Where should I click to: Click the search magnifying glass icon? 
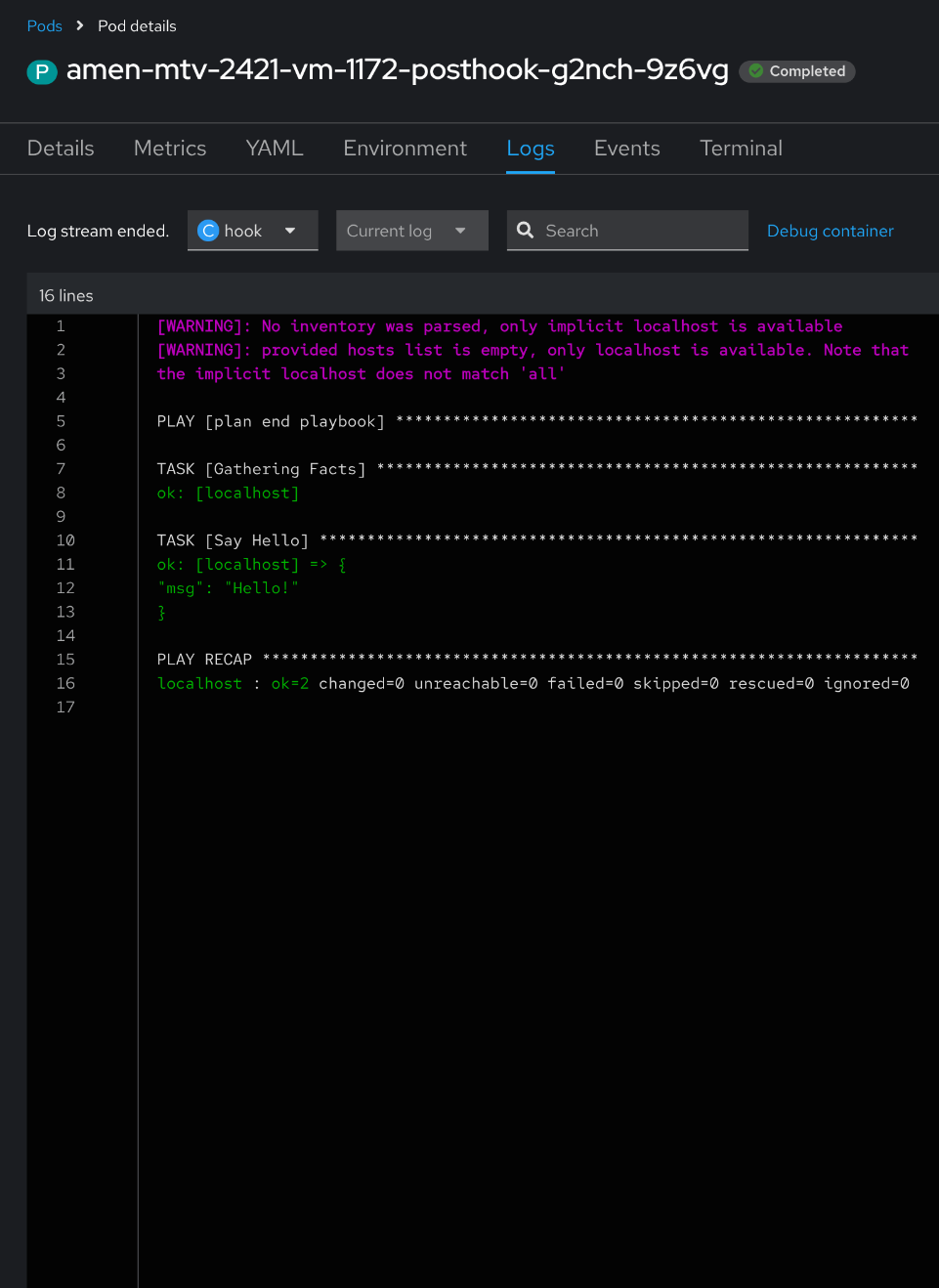[x=526, y=231]
